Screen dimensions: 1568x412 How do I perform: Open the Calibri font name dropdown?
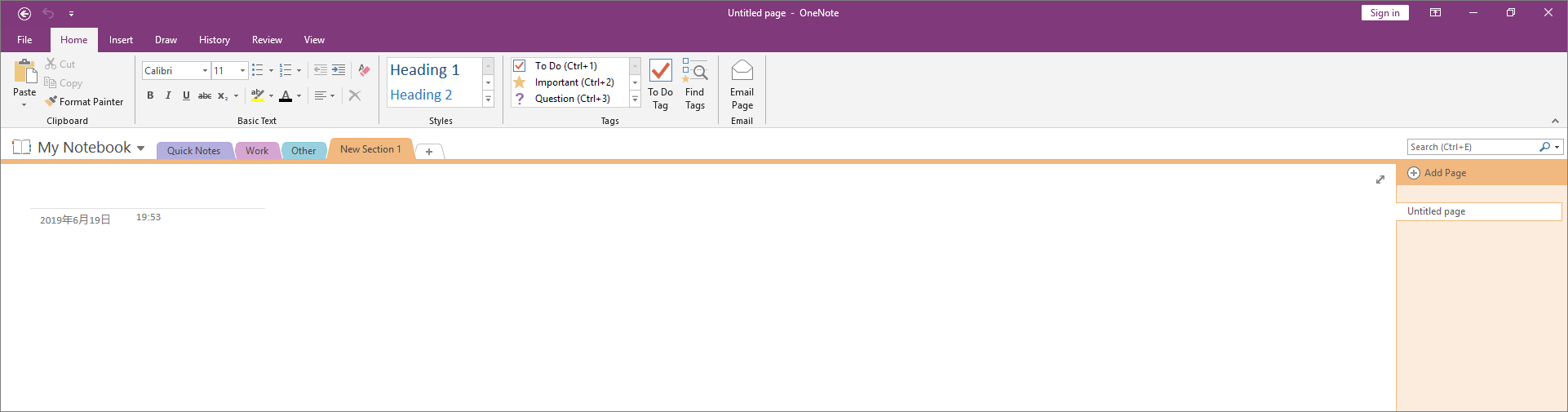coord(205,71)
